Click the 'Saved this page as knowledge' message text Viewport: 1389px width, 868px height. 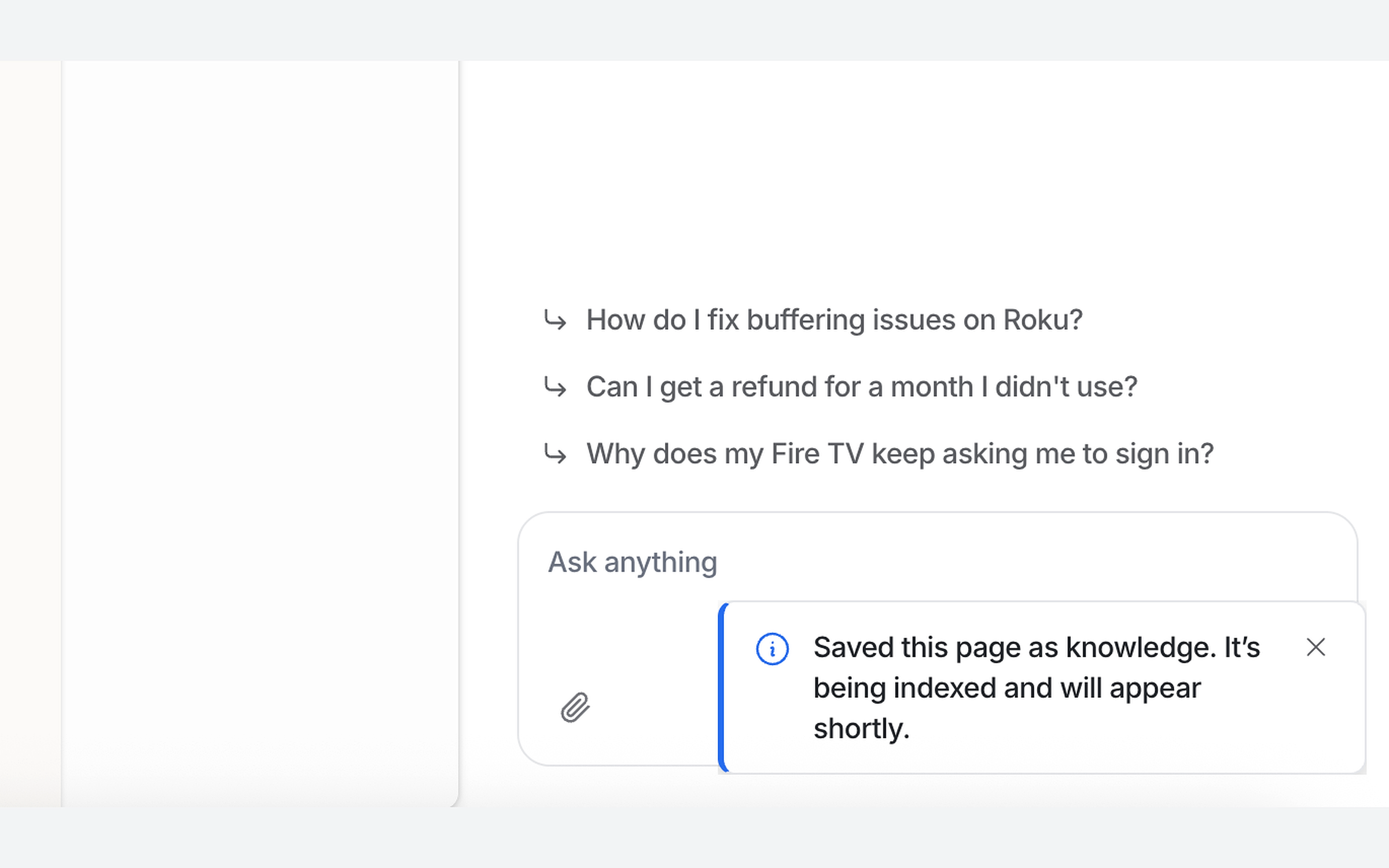[x=1037, y=687]
